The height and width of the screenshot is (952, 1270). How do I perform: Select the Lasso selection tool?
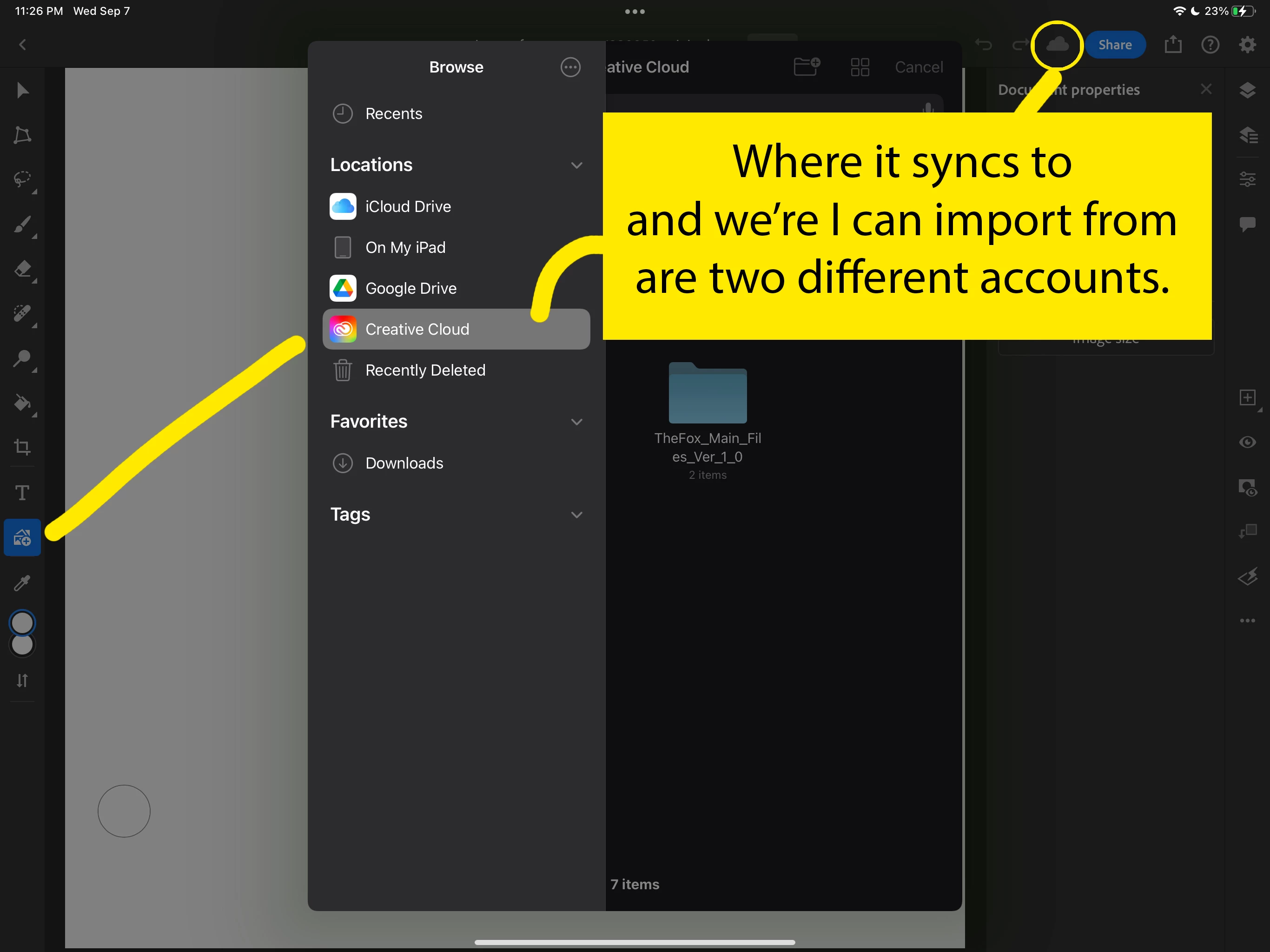22,179
